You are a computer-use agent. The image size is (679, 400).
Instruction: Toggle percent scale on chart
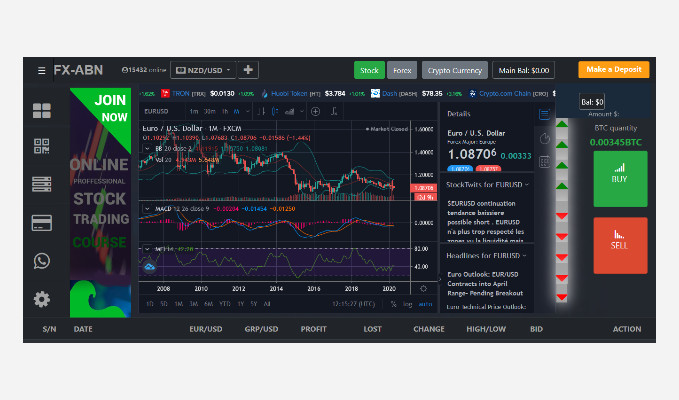[393, 304]
